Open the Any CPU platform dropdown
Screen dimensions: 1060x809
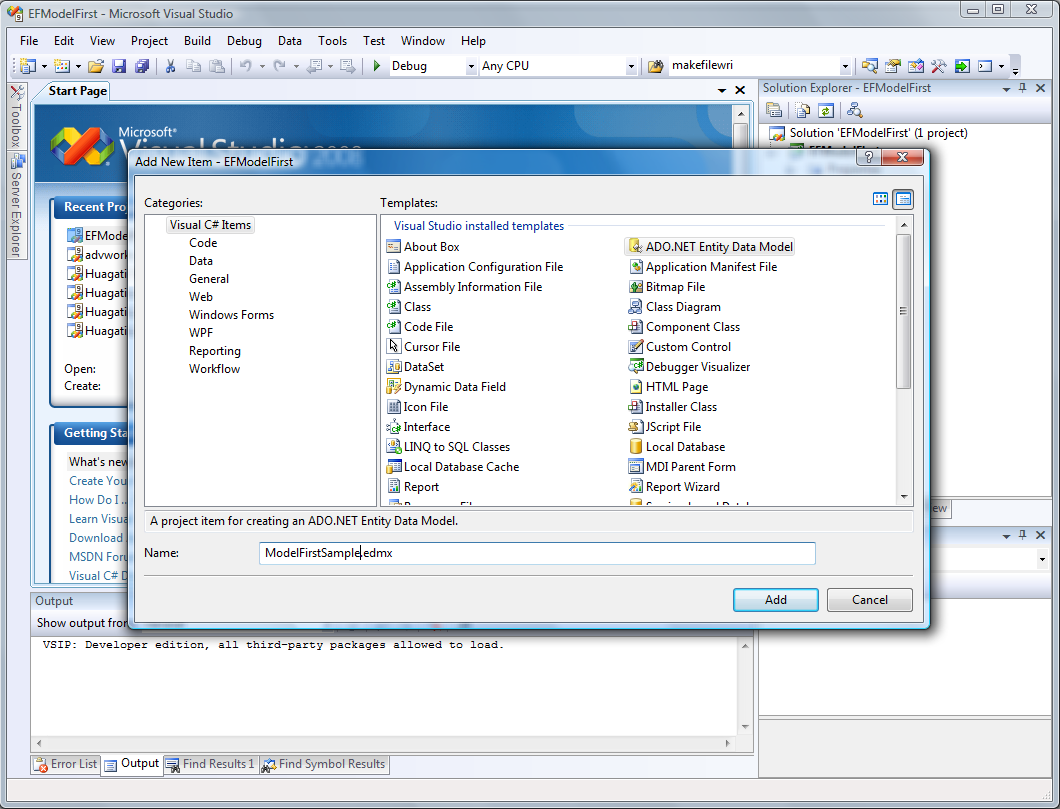tap(631, 66)
